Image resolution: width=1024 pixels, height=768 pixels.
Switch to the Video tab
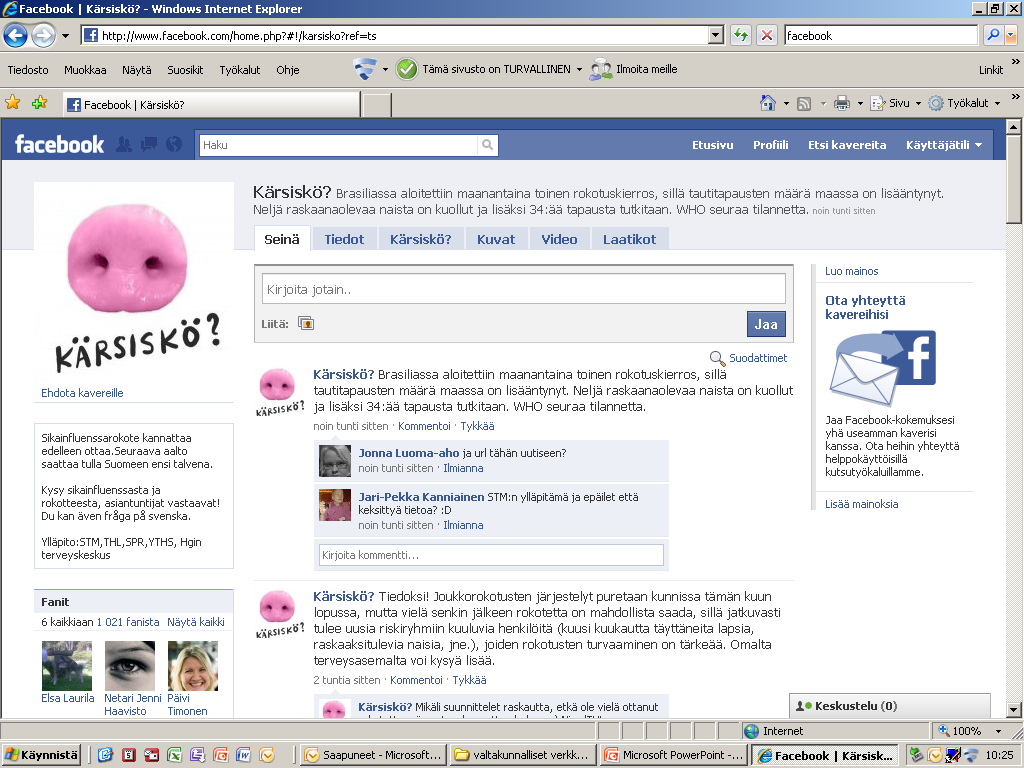click(559, 239)
